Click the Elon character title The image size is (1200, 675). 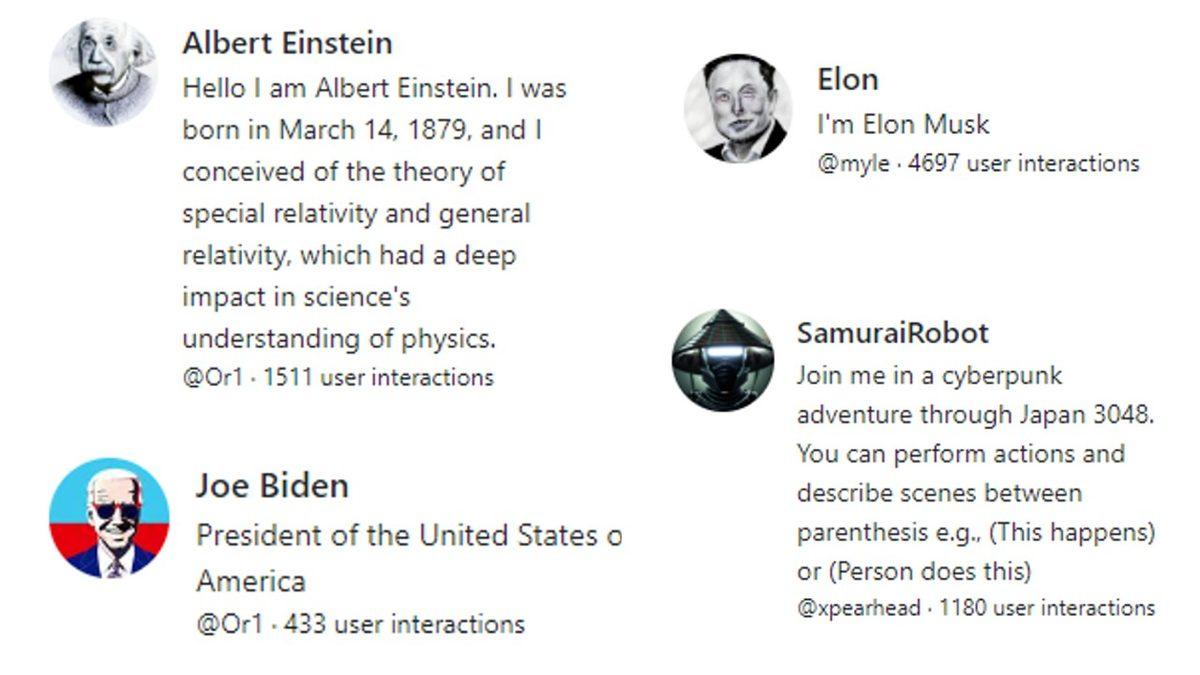pos(847,79)
